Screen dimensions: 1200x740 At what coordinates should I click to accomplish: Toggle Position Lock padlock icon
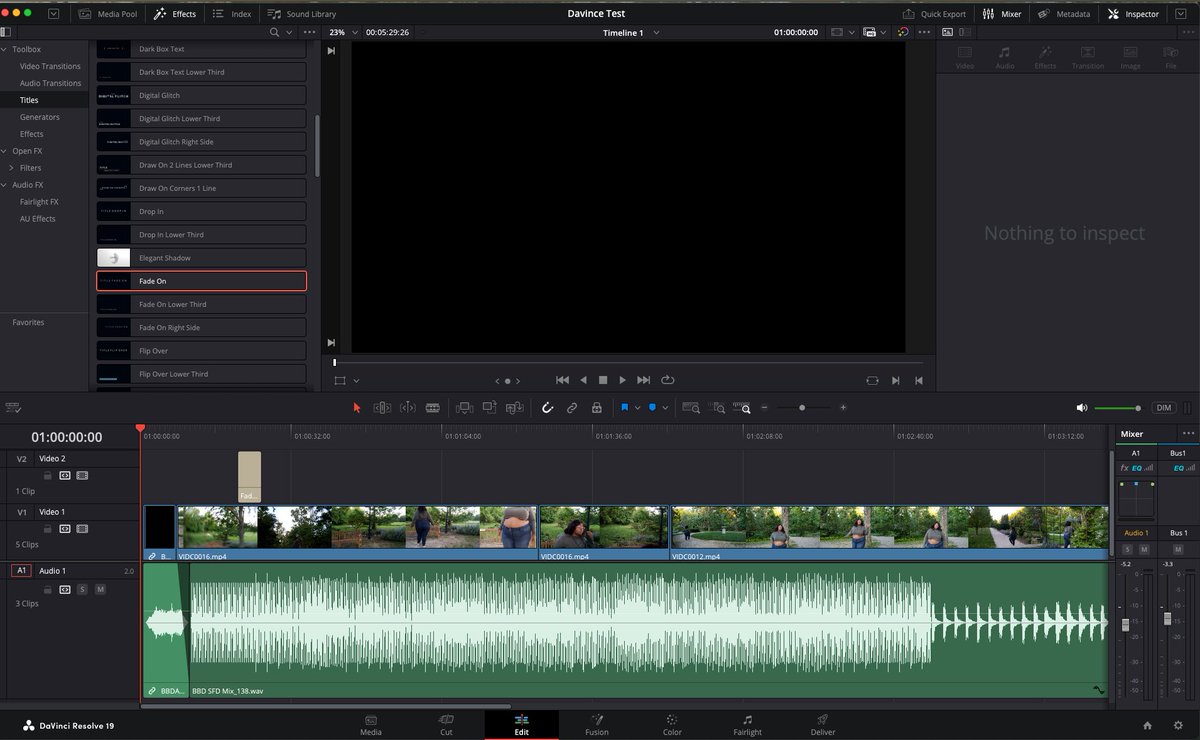[x=596, y=408]
